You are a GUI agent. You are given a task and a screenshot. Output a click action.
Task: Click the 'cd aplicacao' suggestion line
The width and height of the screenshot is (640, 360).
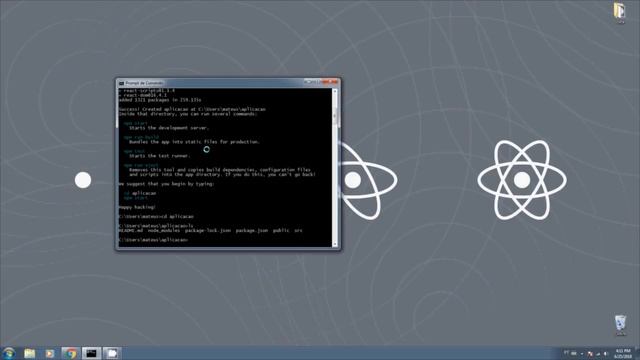[x=140, y=193]
